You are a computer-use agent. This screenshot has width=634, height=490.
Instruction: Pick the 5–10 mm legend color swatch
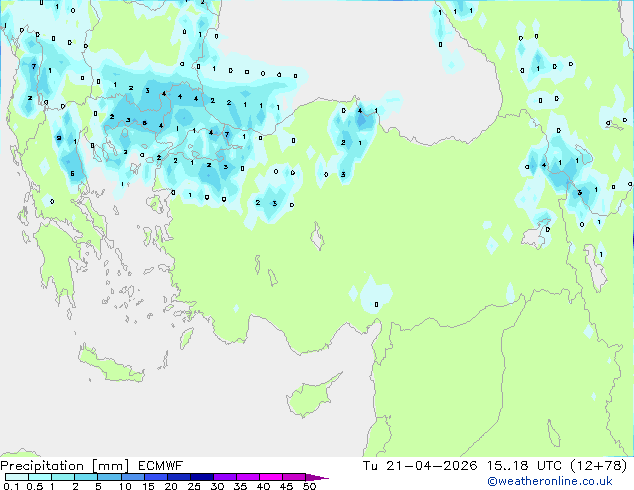pyautogui.click(x=110, y=477)
